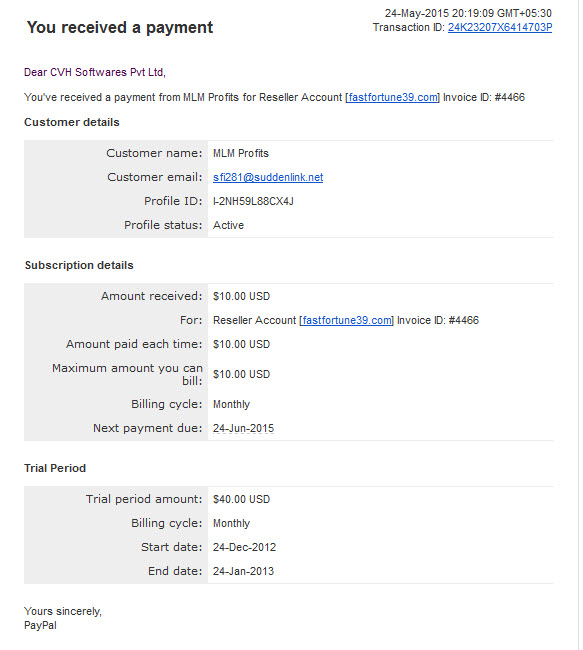Screen dimensions: 583x650
Task: Click the Next payment due date 24-Jun-2015
Action: pyautogui.click(x=243, y=428)
